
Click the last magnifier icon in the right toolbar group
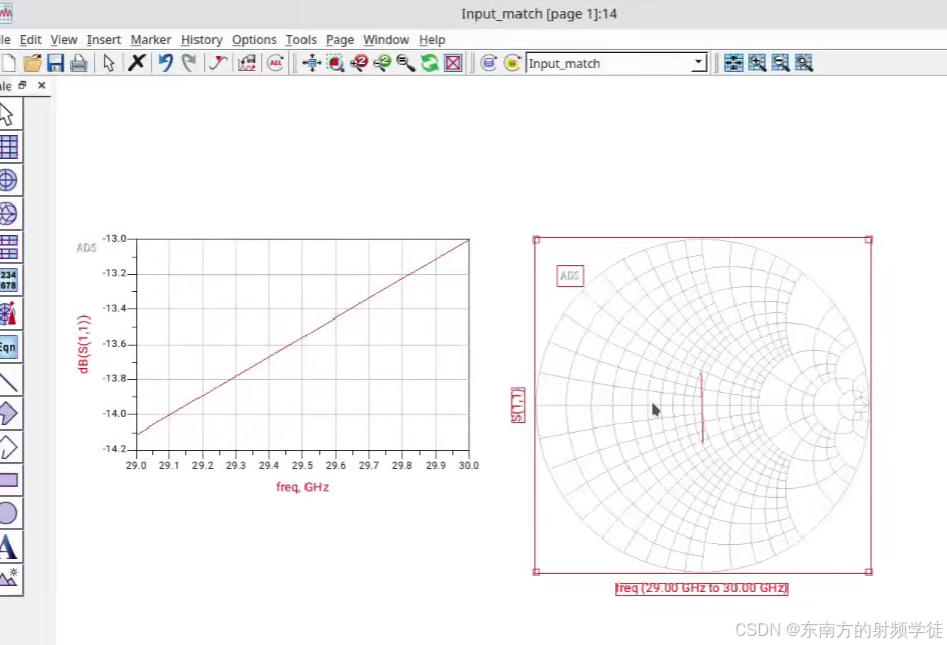[x=804, y=63]
